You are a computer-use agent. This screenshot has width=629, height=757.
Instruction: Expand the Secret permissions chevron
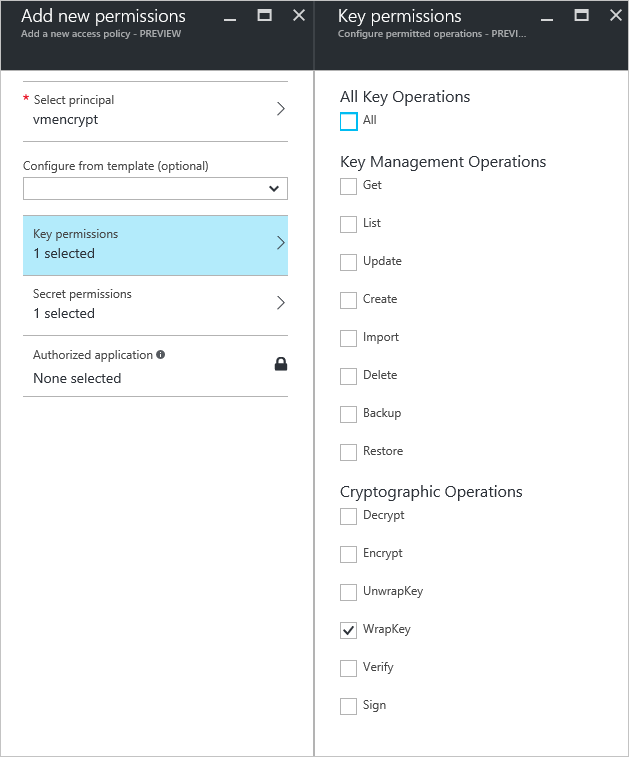click(281, 303)
